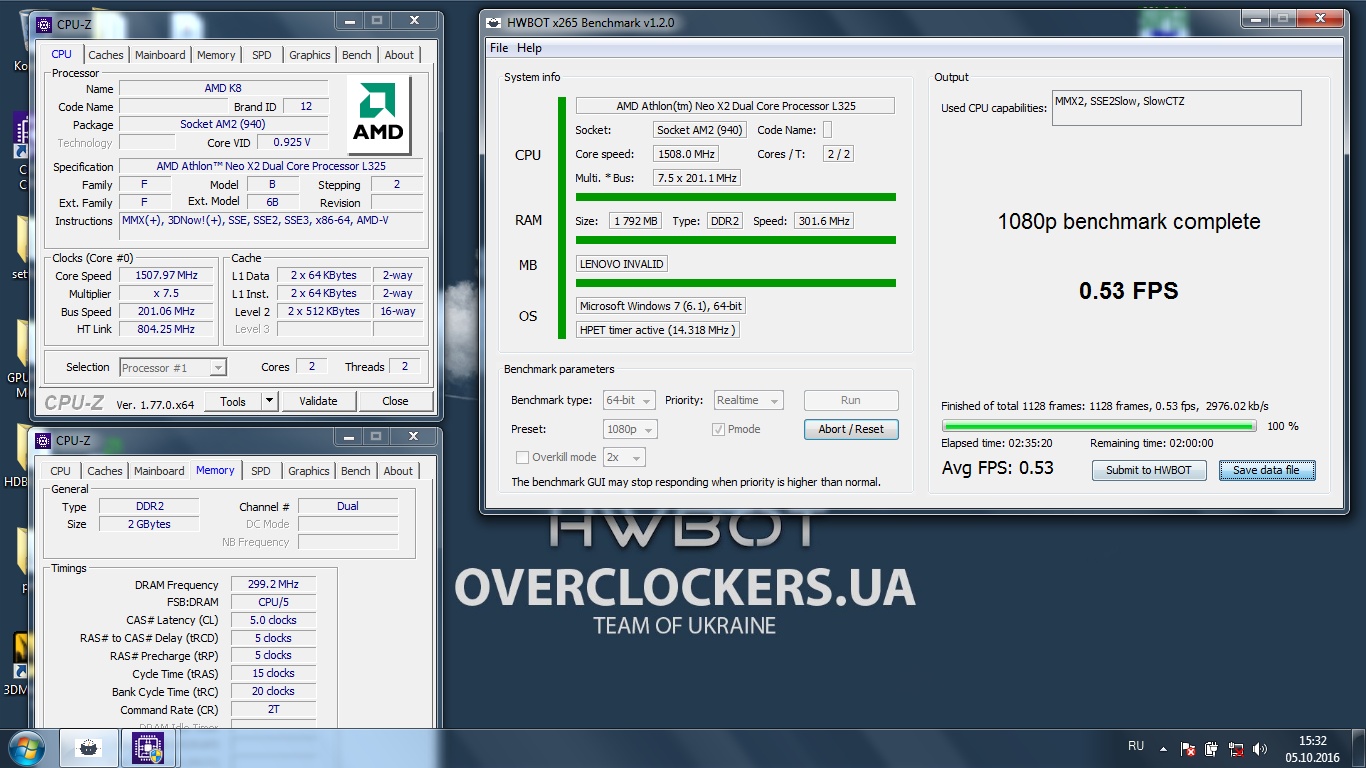1366x768 pixels.
Task: Open the Windows Start menu
Action: pos(26,747)
